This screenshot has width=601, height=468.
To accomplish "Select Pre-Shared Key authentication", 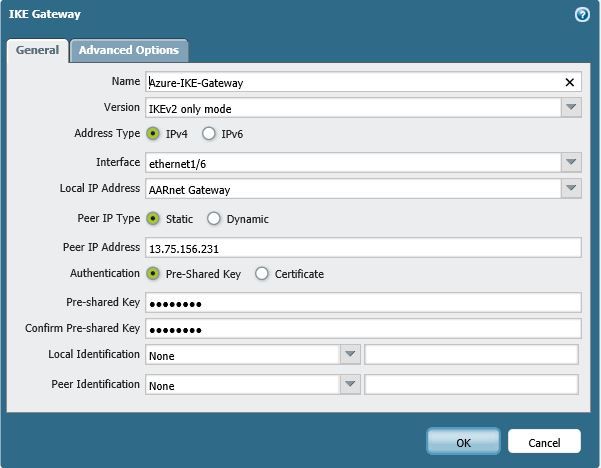I will click(x=153, y=273).
